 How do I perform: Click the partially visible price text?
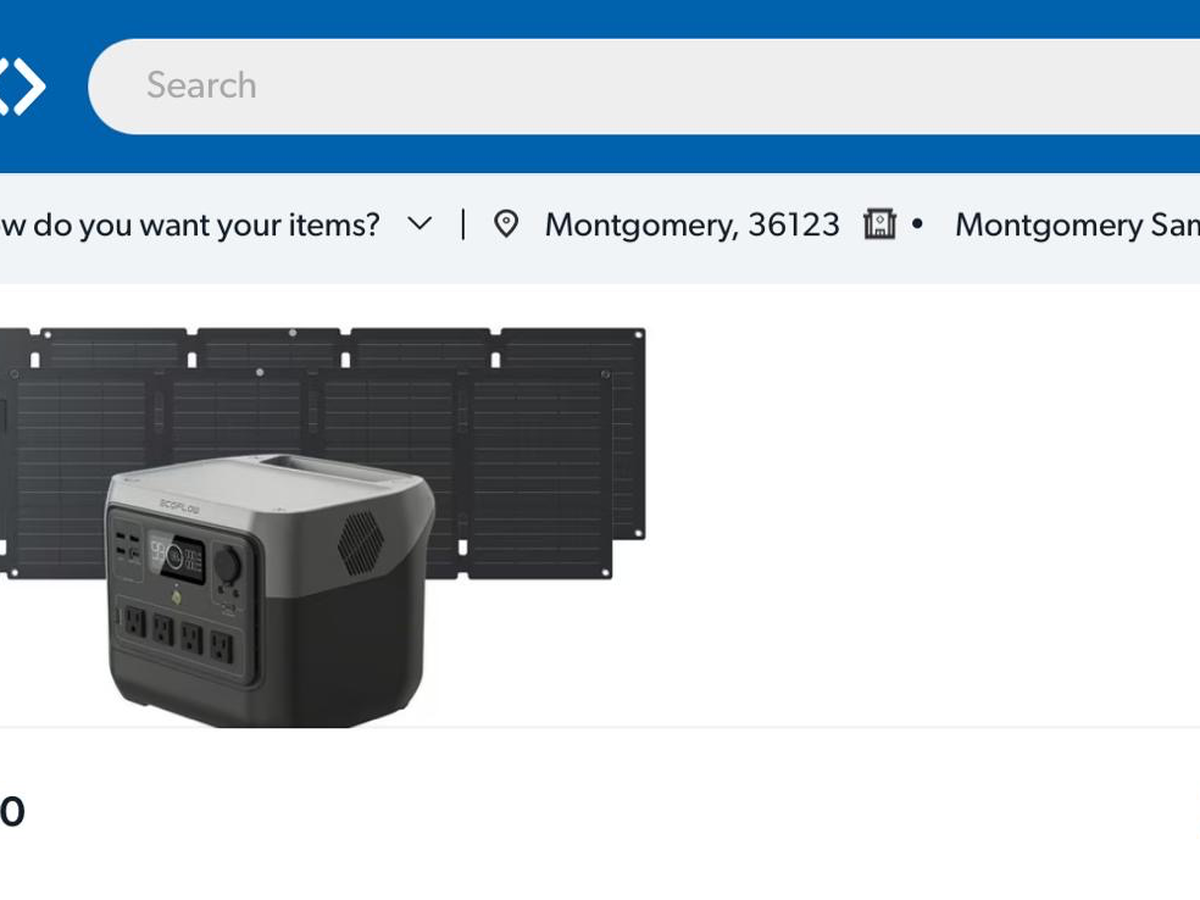pos(12,812)
